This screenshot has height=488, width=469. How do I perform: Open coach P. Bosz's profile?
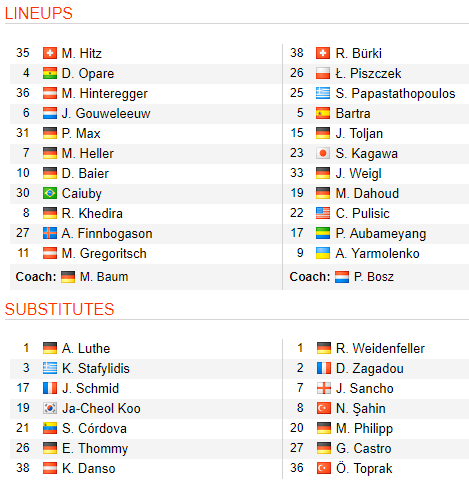(x=374, y=277)
